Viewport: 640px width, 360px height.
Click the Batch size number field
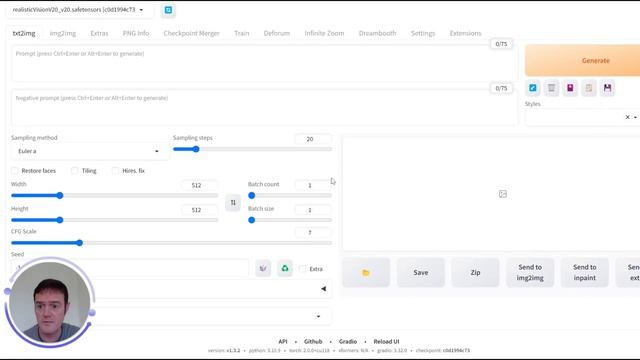313,210
